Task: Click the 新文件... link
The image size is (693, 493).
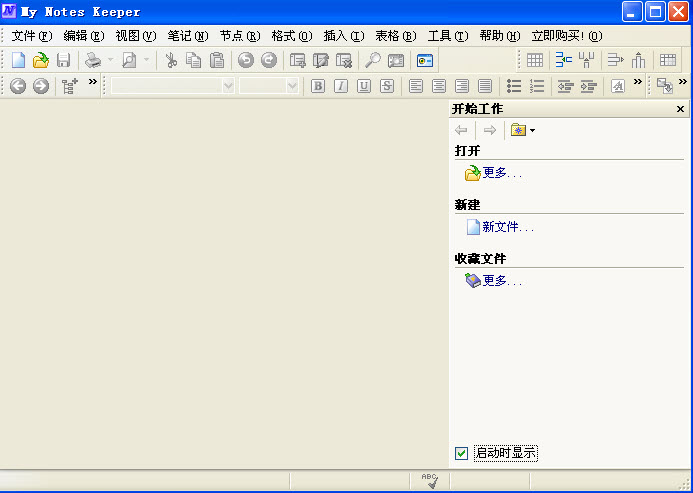Action: pos(507,227)
